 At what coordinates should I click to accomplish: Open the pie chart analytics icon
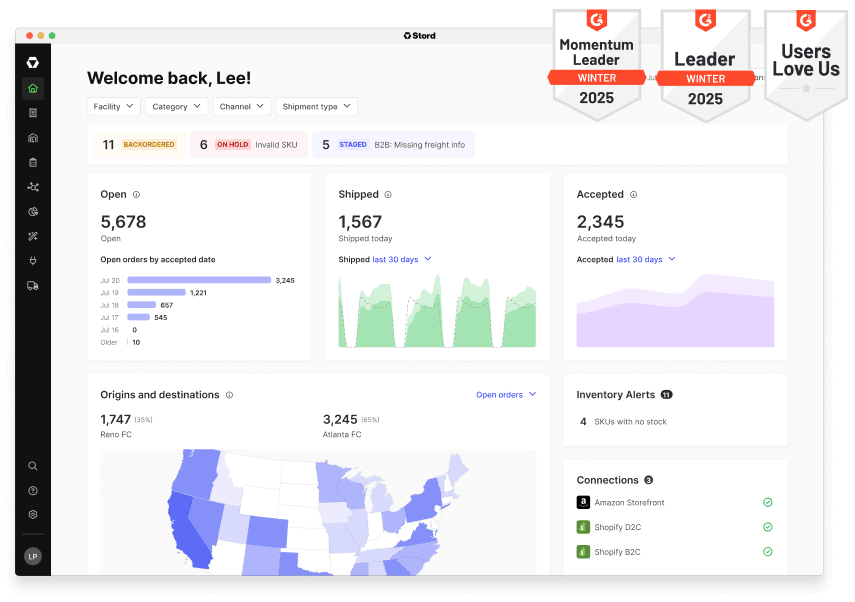pyautogui.click(x=33, y=212)
